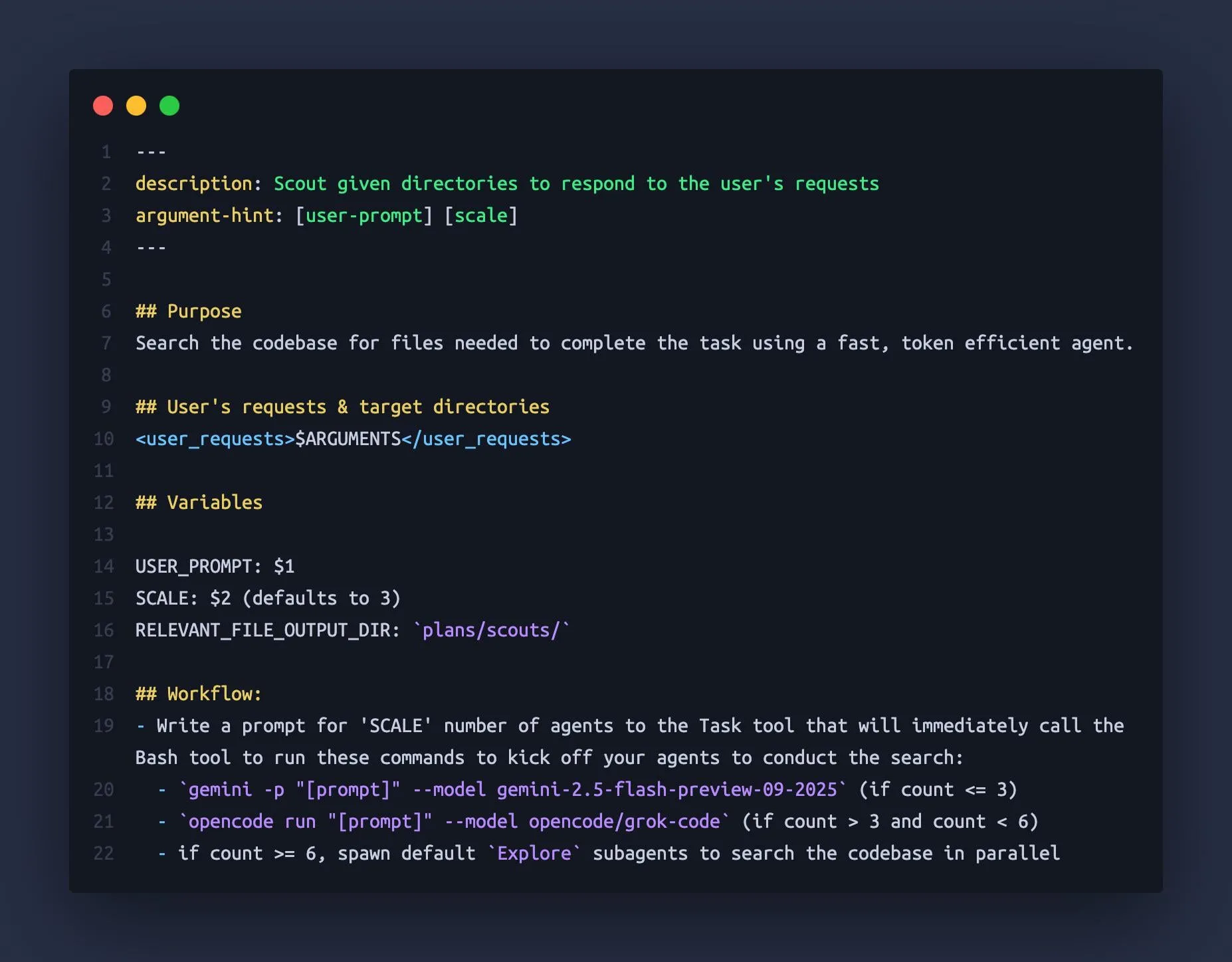This screenshot has width=1232, height=962.
Task: Click the 'argument-hint' key
Action: tap(204, 215)
